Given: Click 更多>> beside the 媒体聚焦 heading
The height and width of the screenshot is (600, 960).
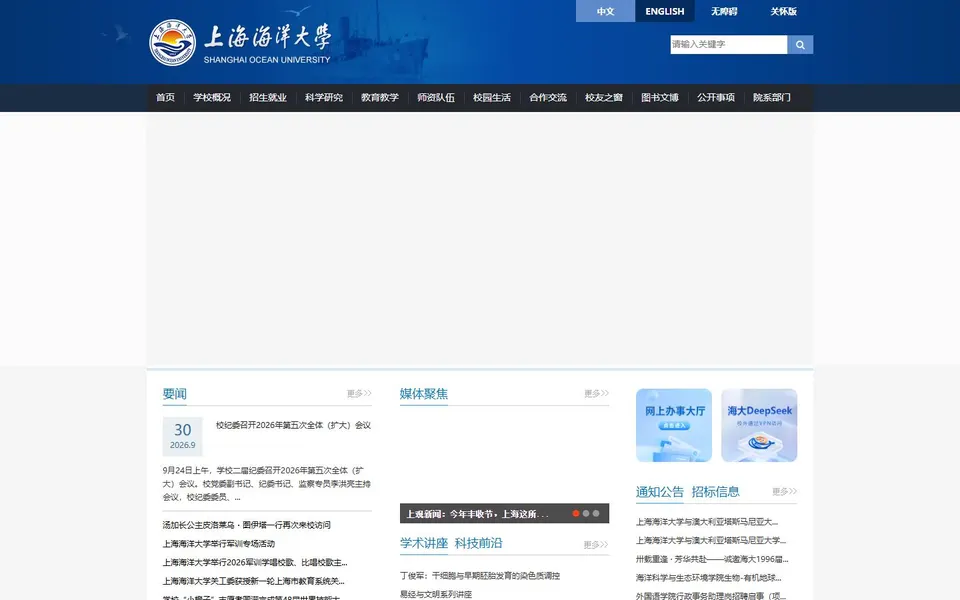Looking at the screenshot, I should tap(596, 394).
